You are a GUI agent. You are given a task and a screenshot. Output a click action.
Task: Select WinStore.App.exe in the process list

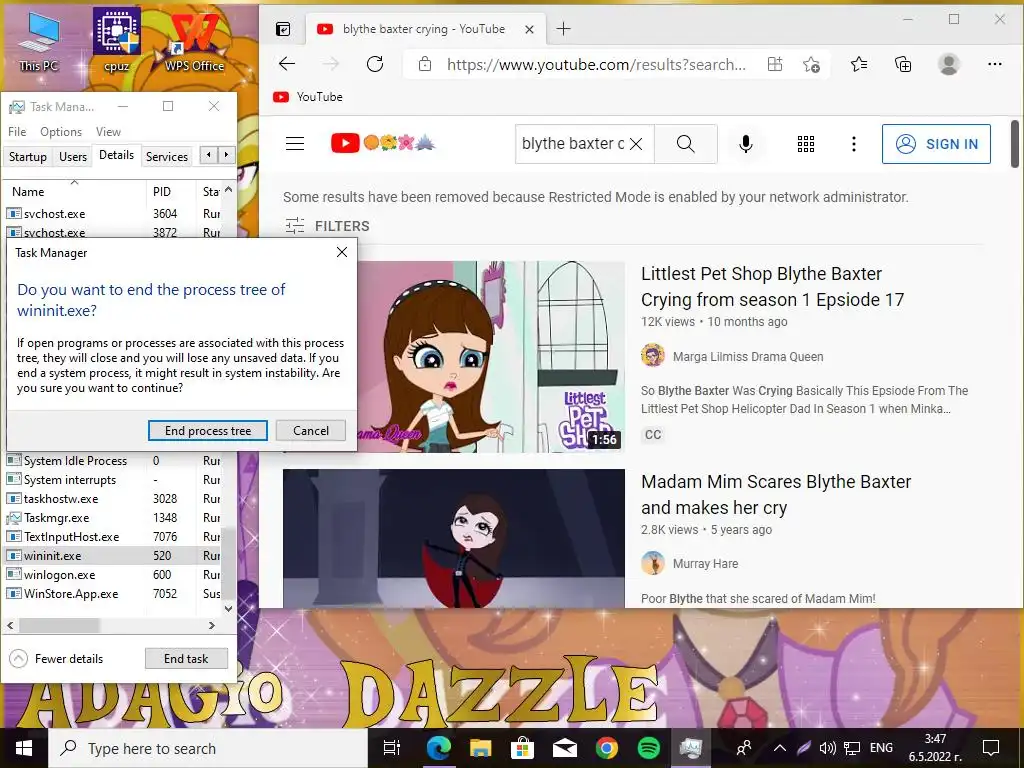(113, 594)
